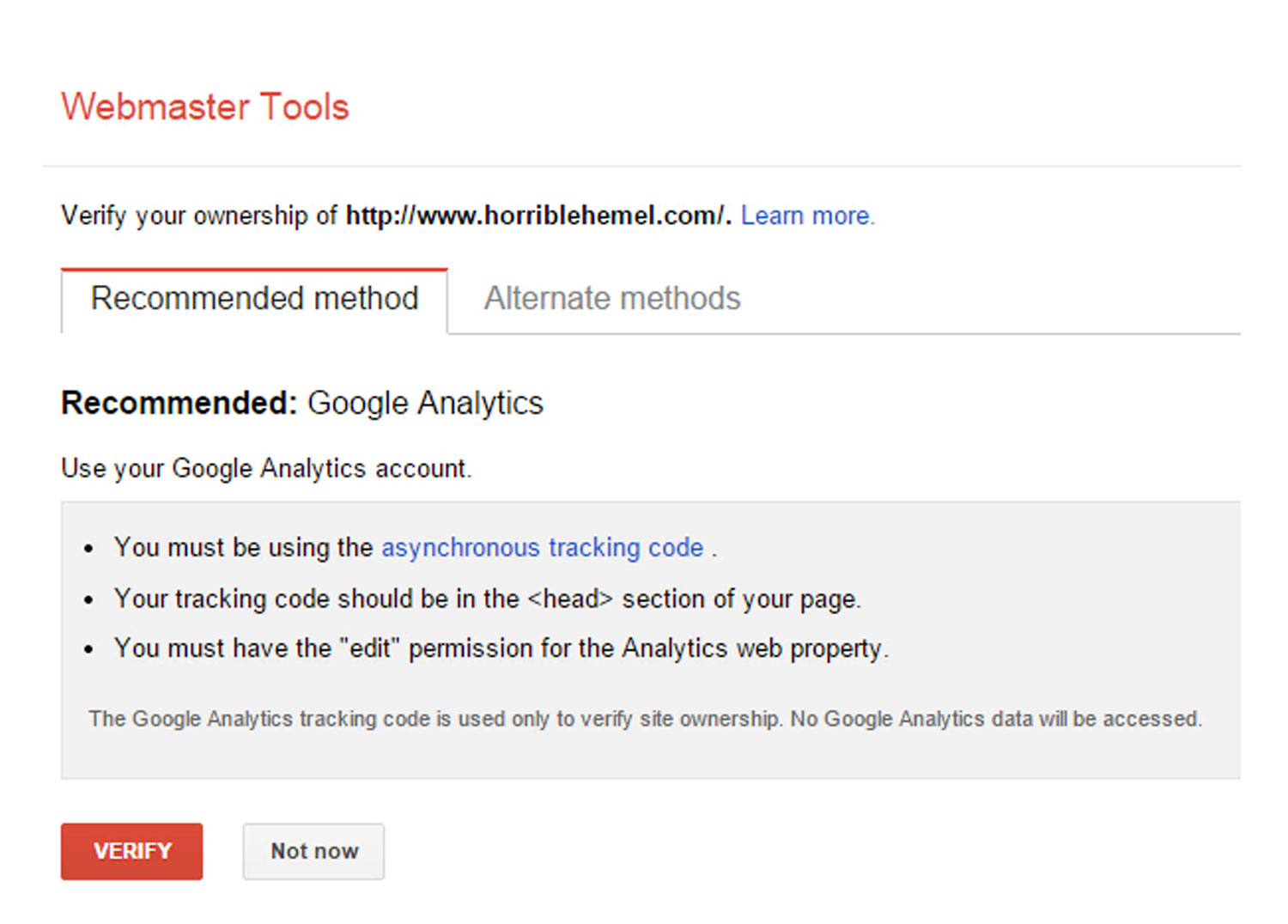Click the Use your Google Analytics account line
The width and height of the screenshot is (1288, 924).
tap(266, 469)
